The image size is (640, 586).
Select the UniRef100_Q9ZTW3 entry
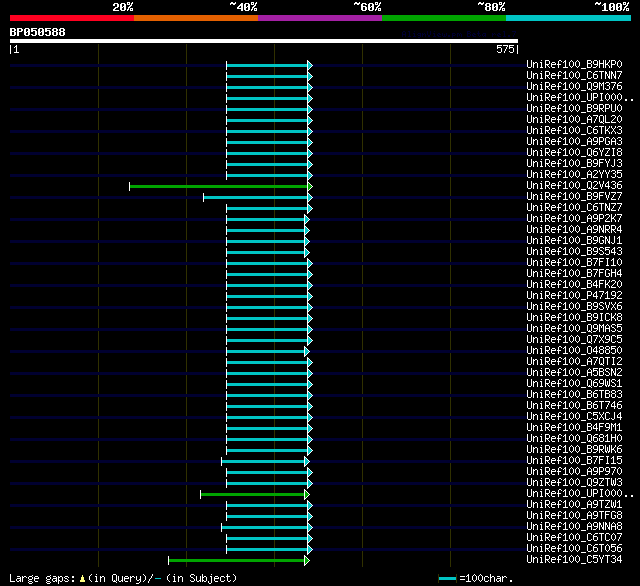[574, 483]
